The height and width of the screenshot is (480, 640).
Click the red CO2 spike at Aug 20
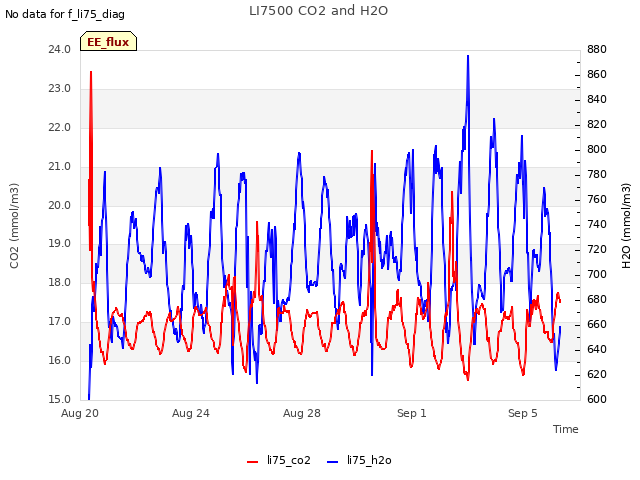(x=91, y=73)
